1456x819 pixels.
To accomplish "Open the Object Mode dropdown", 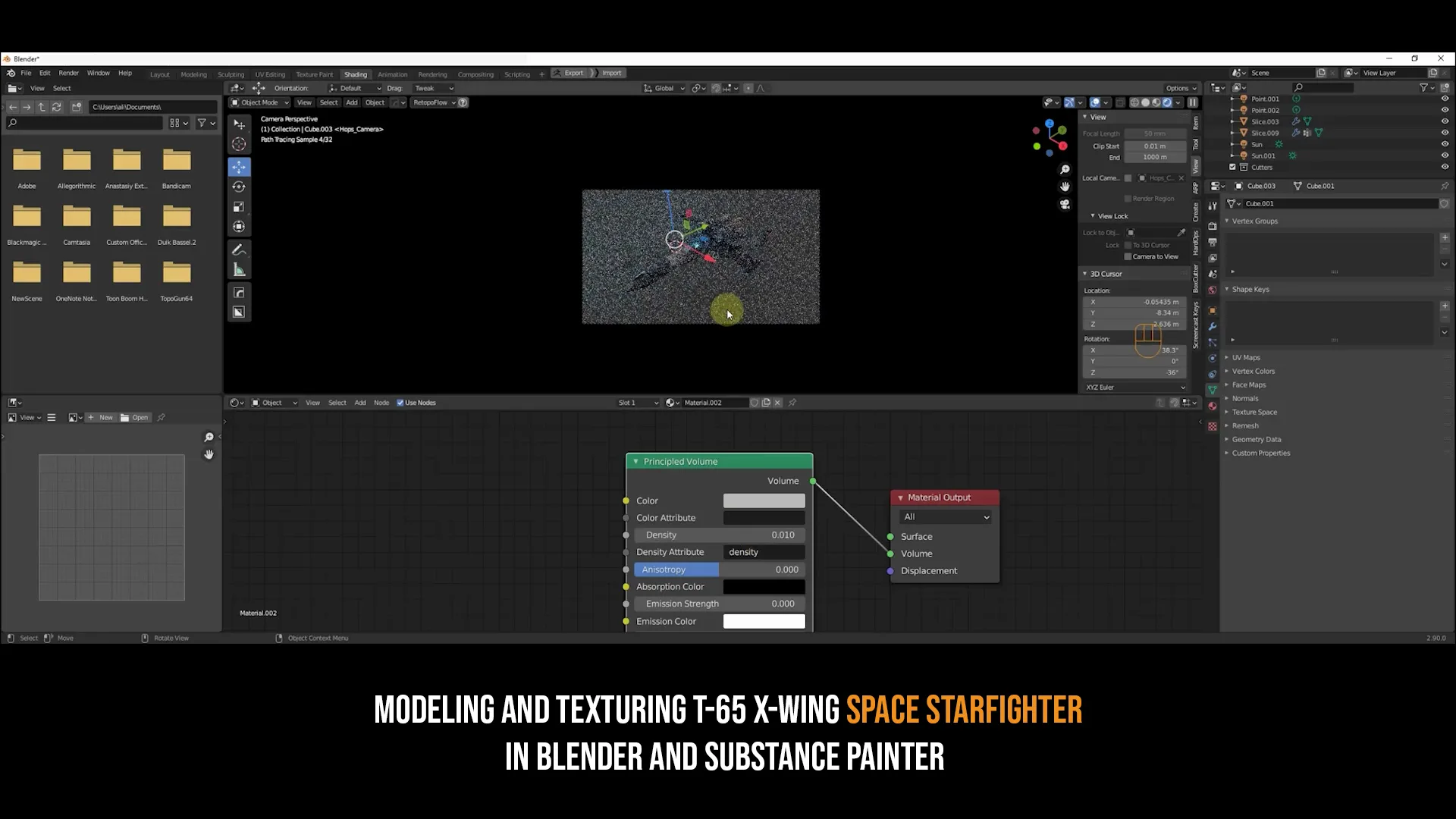I will pos(259,102).
